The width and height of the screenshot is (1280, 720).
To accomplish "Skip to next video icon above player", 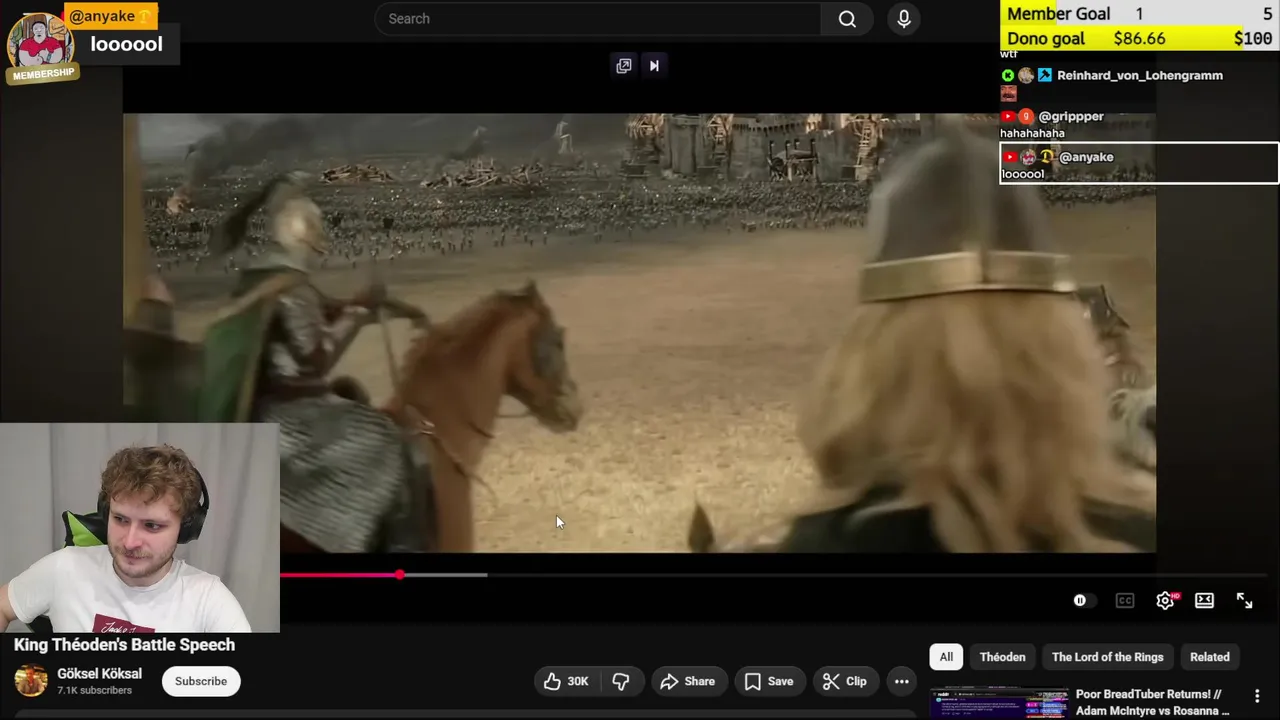I will 654,66.
